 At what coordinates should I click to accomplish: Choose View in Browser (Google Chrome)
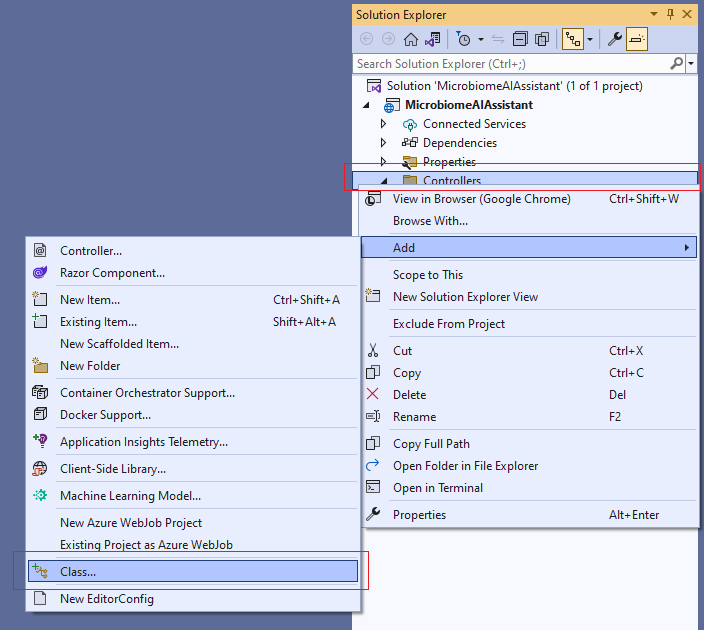[529, 199]
